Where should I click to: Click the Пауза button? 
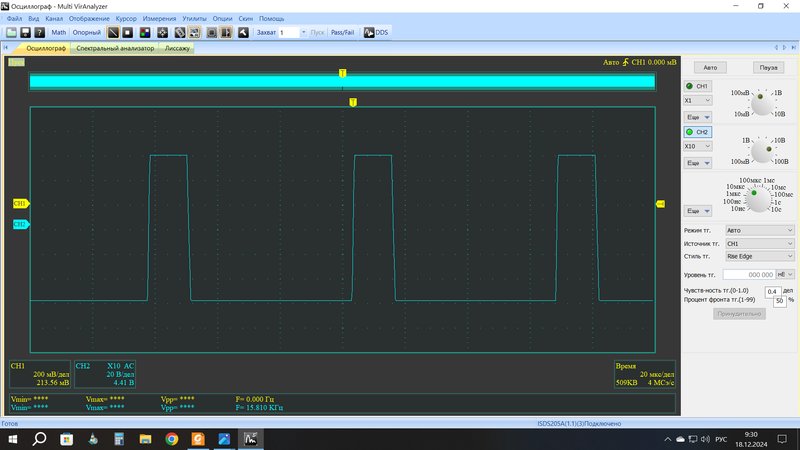click(x=768, y=67)
